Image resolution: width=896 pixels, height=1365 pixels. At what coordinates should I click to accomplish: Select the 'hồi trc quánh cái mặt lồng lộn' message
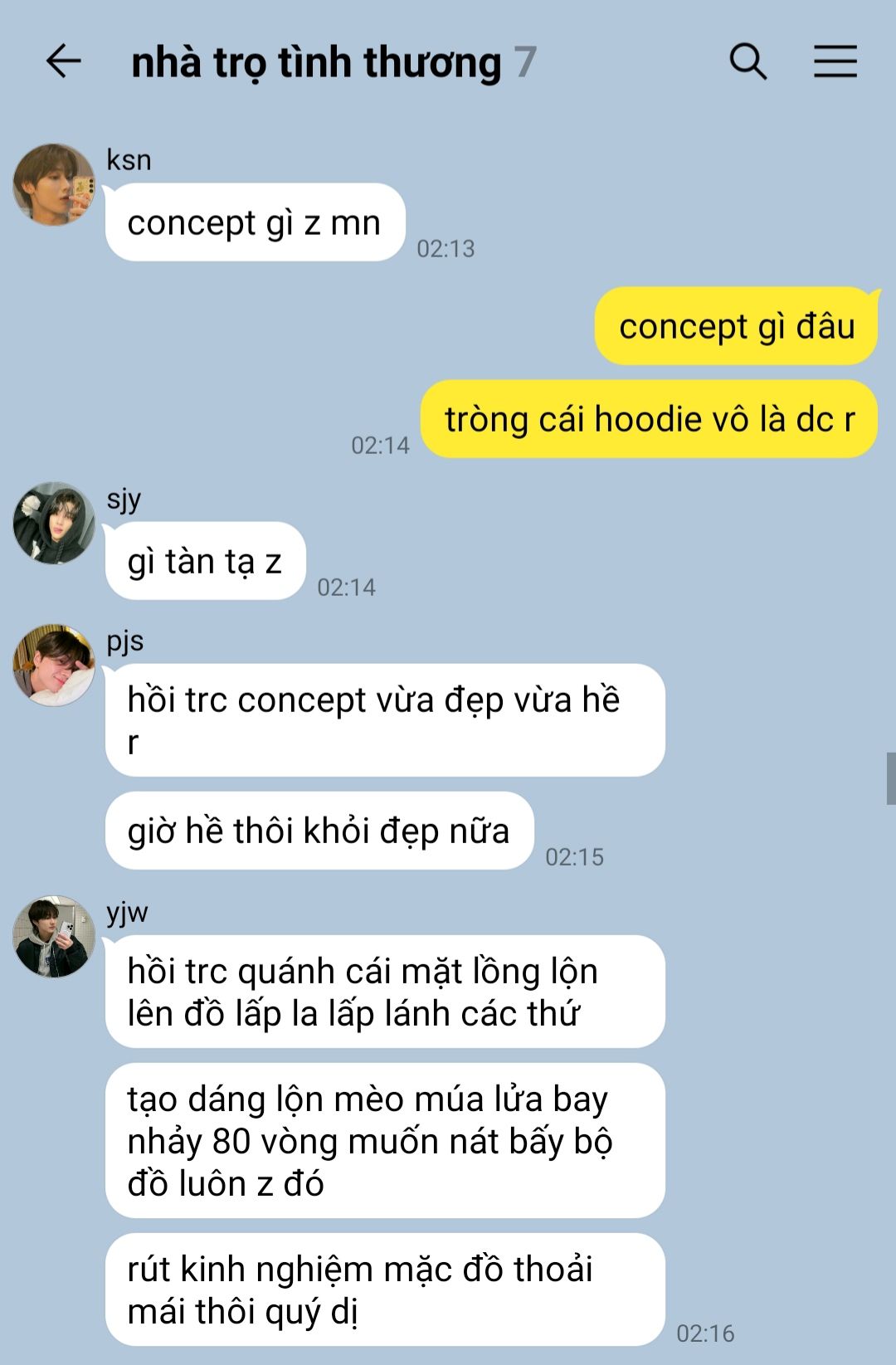tap(385, 992)
